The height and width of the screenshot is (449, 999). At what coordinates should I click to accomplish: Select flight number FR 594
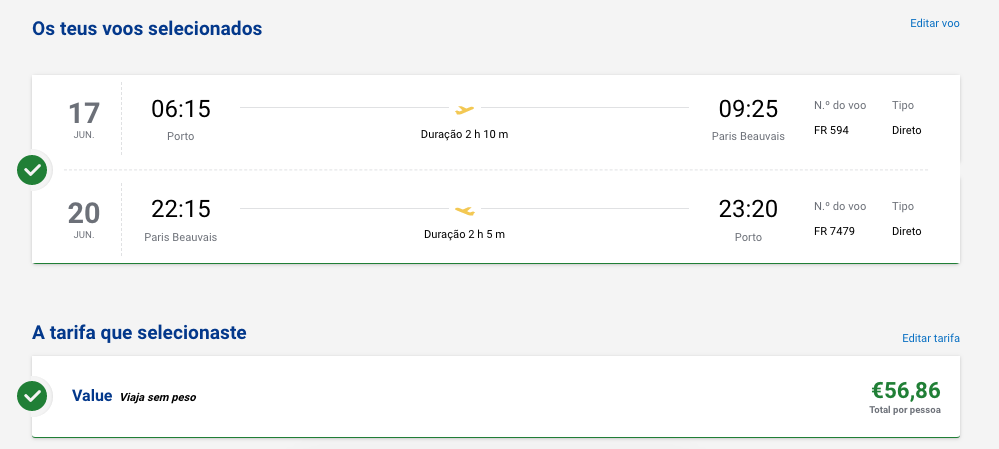pyautogui.click(x=831, y=131)
